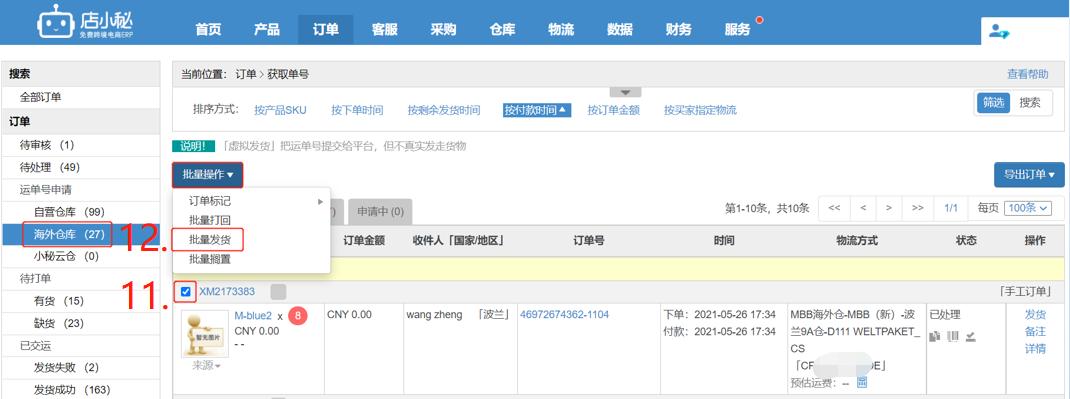The height and width of the screenshot is (399, 1070).
Task: Choose 批量发货 from the batch menu
Action: click(209, 239)
